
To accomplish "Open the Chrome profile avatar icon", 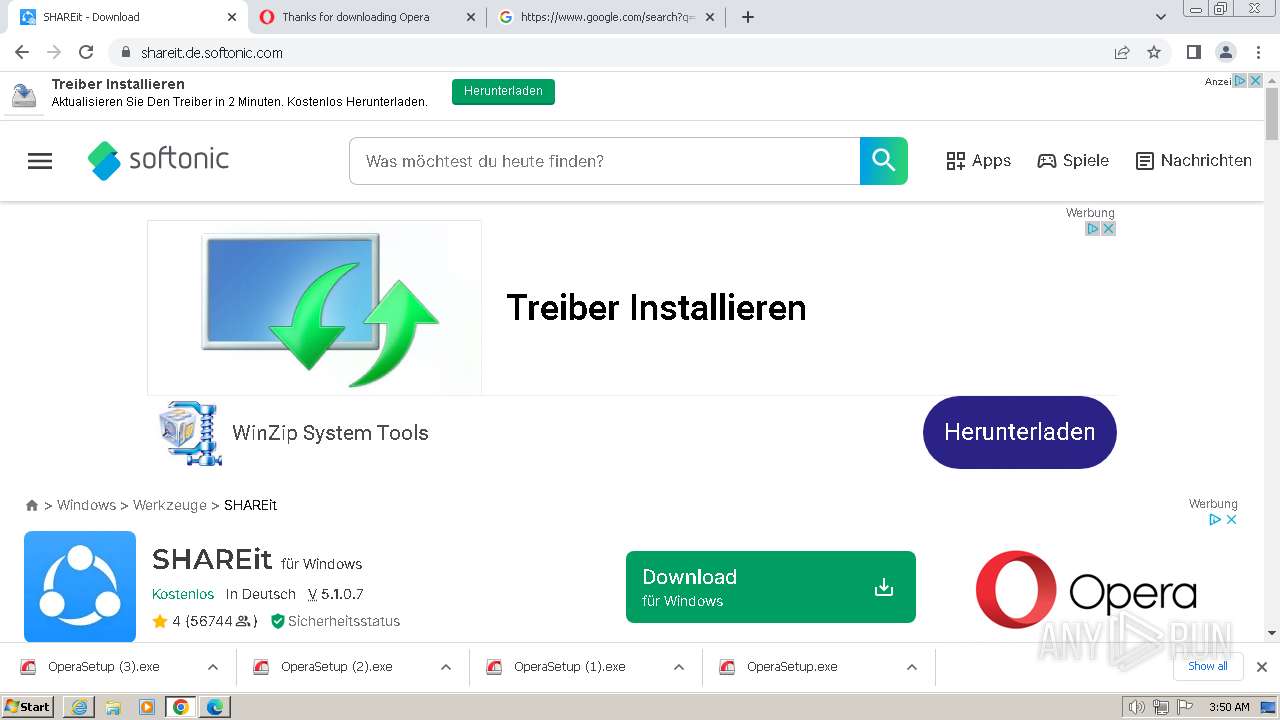I will click(1225, 52).
